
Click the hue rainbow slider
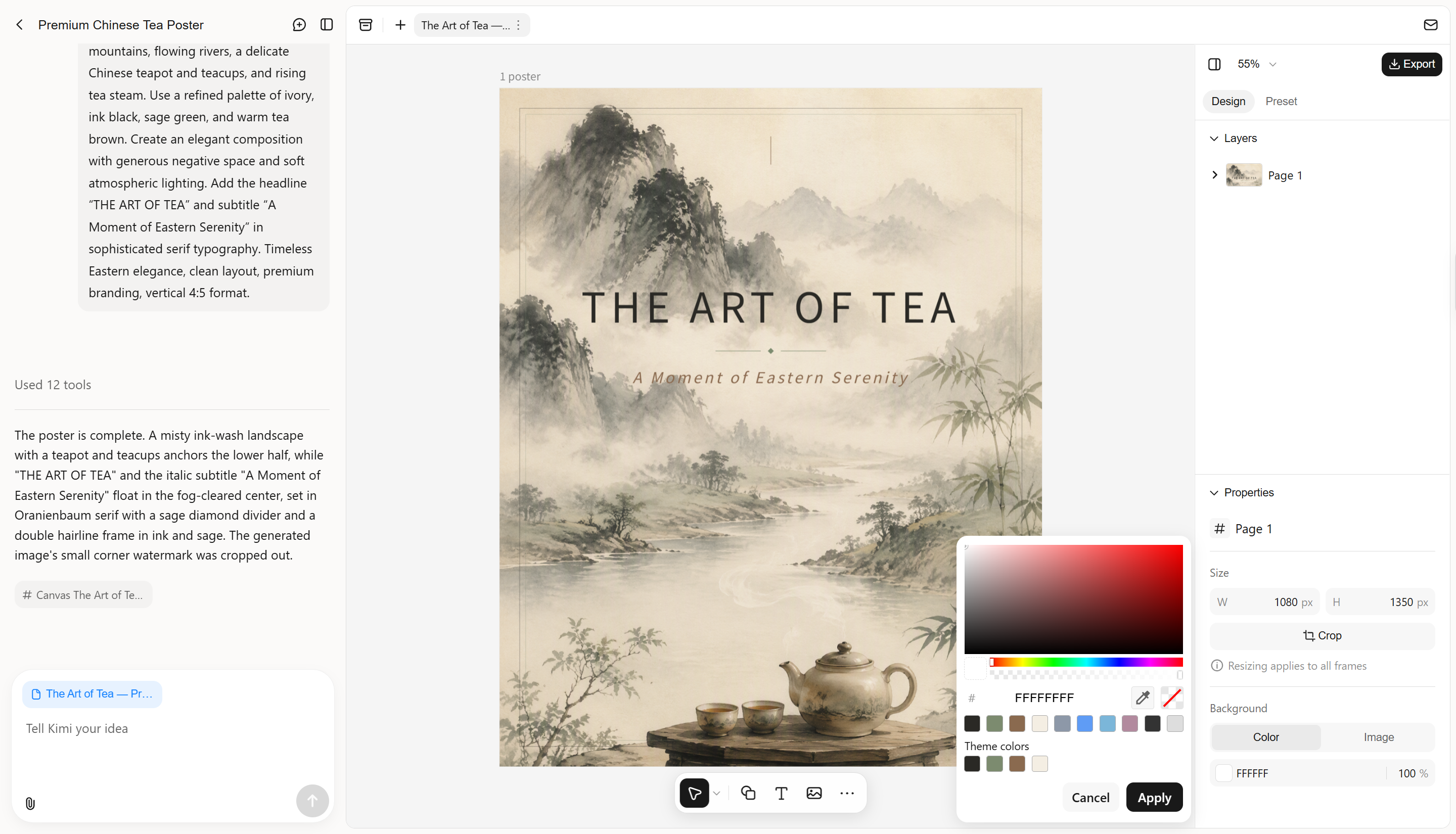(x=1086, y=662)
